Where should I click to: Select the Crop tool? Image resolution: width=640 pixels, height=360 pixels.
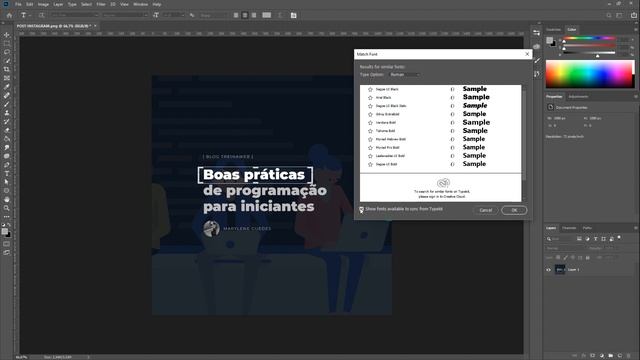point(7,69)
